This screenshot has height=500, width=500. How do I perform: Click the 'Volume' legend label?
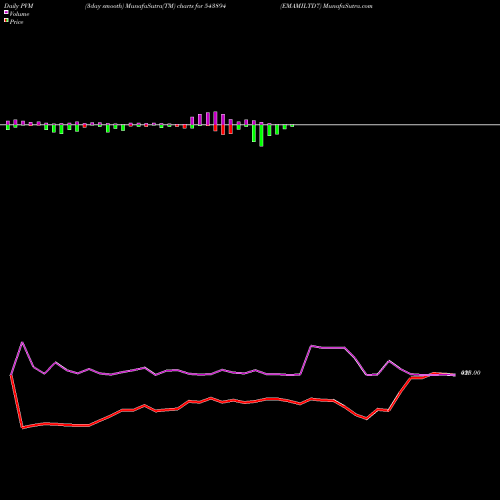coord(19,14)
